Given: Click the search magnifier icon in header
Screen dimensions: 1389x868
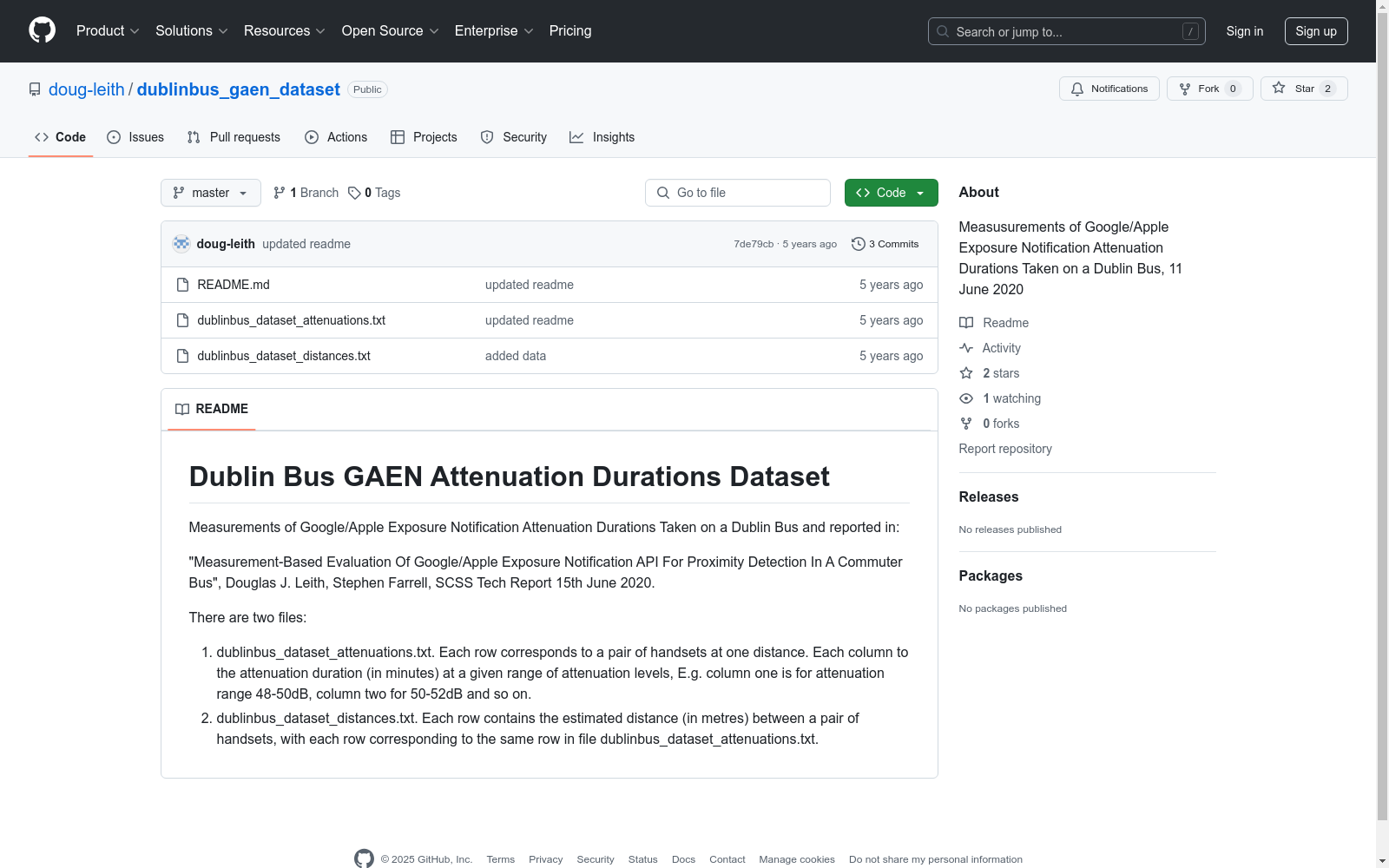Looking at the screenshot, I should (x=943, y=31).
